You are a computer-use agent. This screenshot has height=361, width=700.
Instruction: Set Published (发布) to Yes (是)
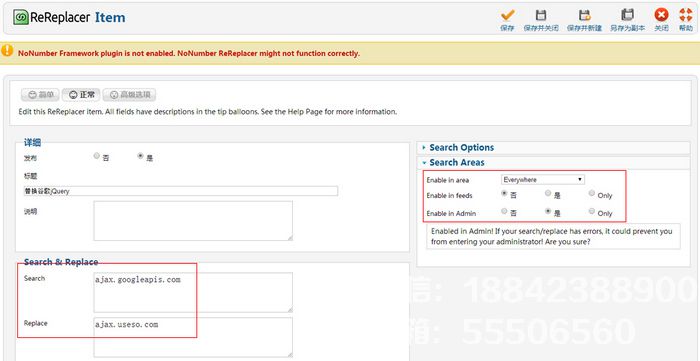141,156
